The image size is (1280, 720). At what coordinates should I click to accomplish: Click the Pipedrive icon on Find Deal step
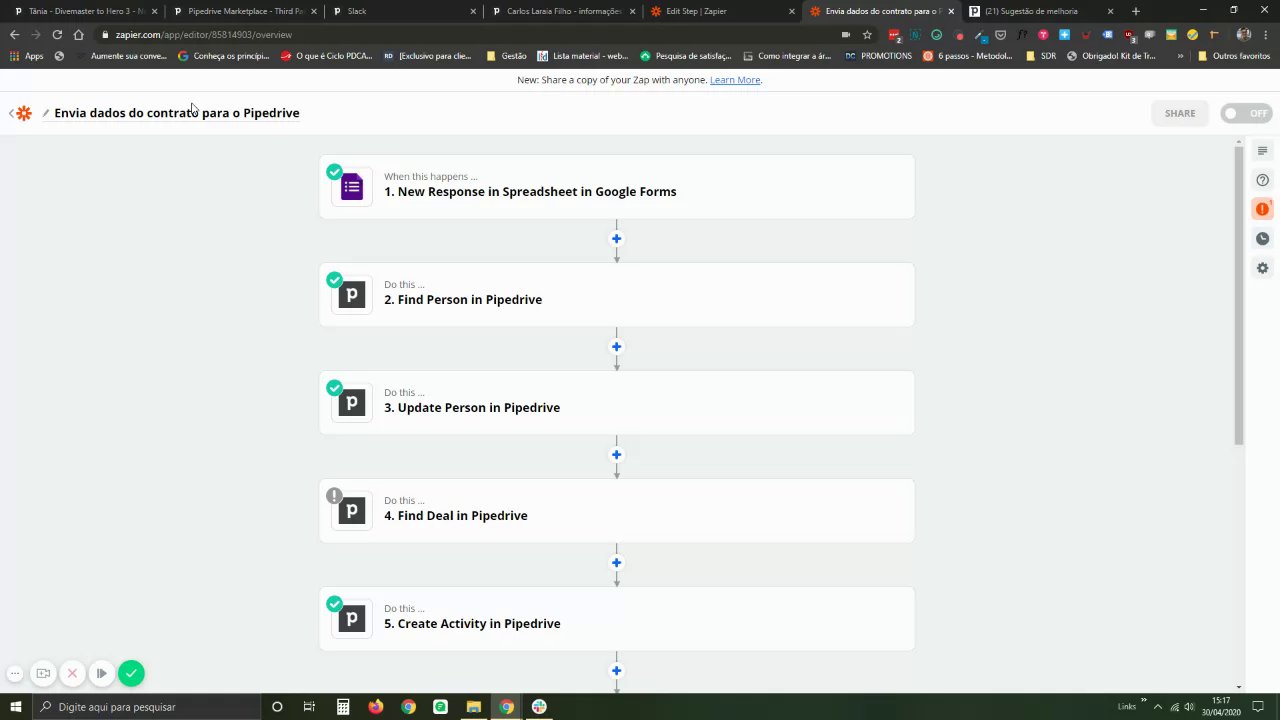coord(351,511)
